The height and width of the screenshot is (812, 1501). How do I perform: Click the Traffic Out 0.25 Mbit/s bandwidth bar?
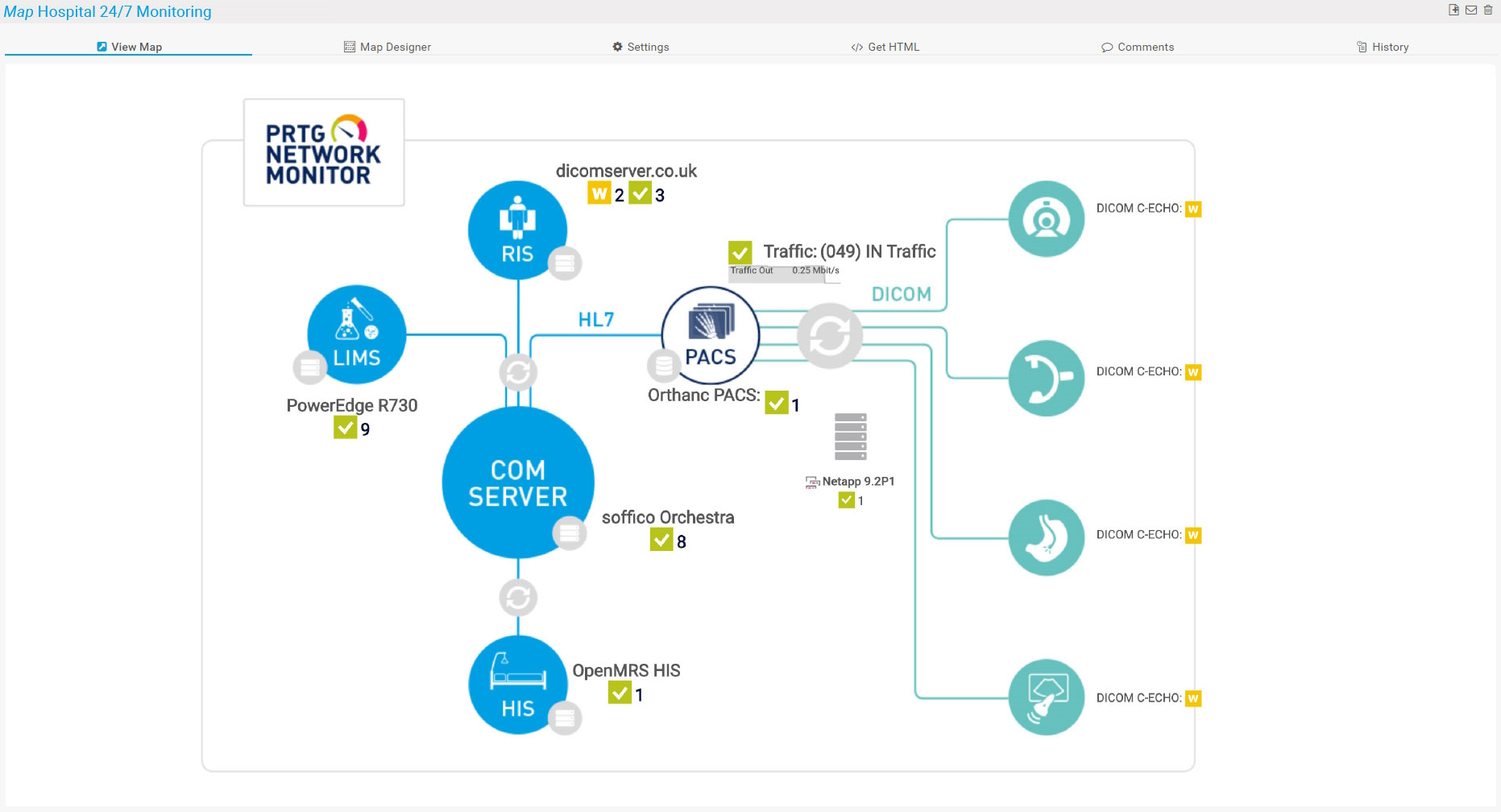(783, 271)
